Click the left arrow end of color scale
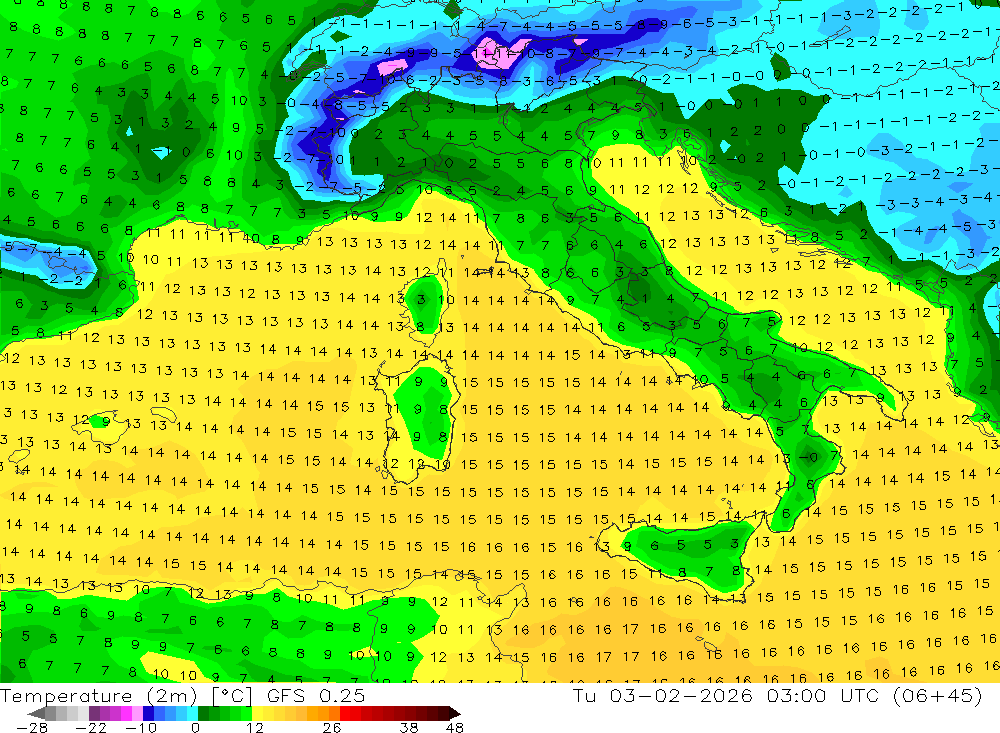The height and width of the screenshot is (733, 1000). 36,713
